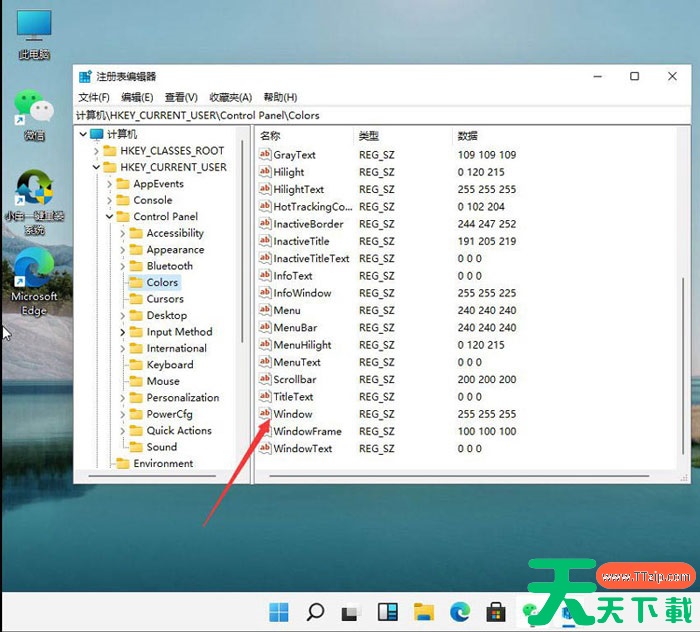Select the Bluetooth folder icon
The height and width of the screenshot is (632, 700).
pyautogui.click(x=136, y=266)
